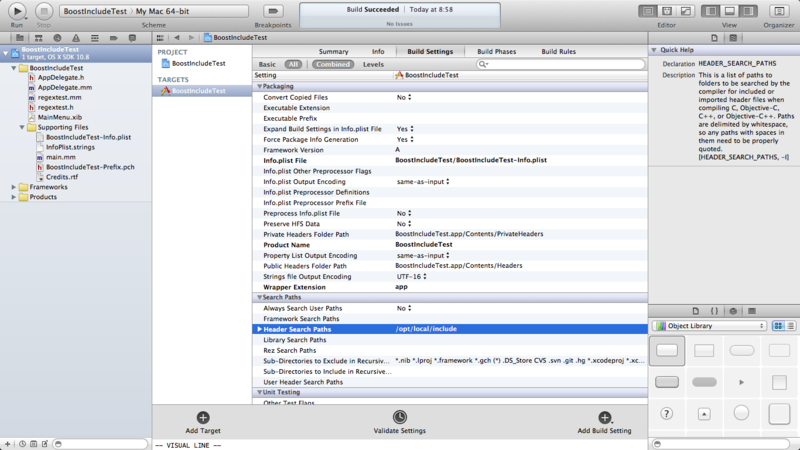Open AppDelegate.mm in the navigator
Viewport: 800px width, 450px height.
coord(65,87)
